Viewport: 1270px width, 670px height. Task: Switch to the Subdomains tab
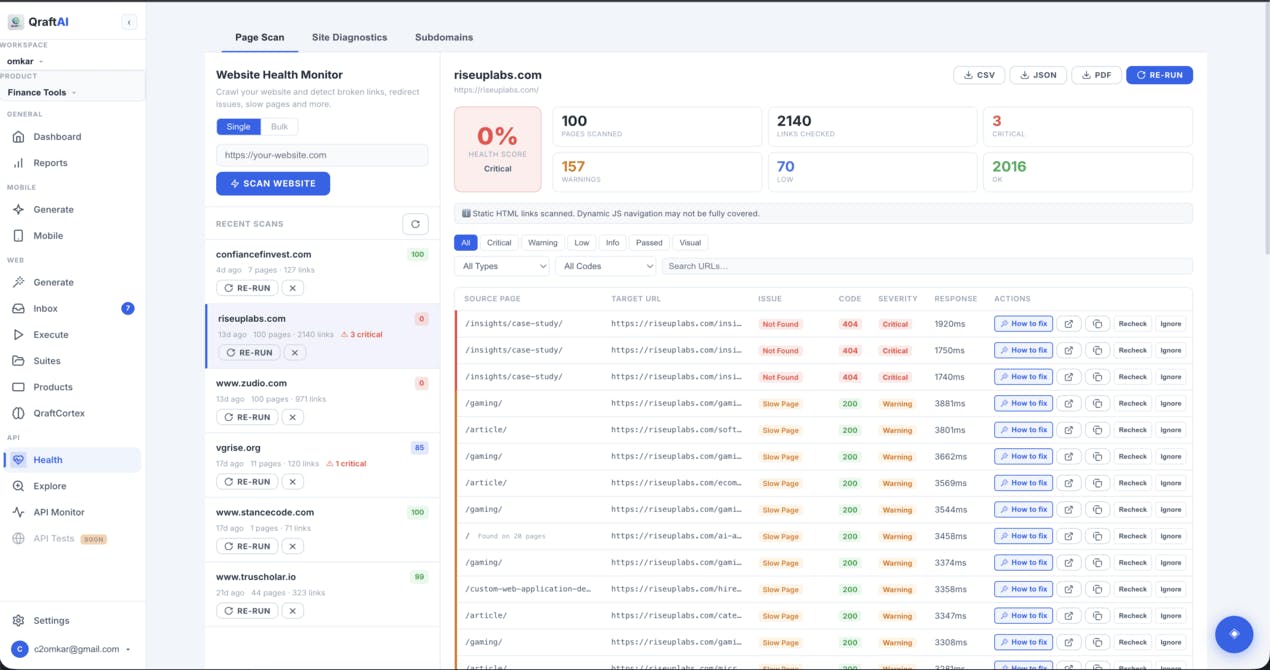[444, 37]
